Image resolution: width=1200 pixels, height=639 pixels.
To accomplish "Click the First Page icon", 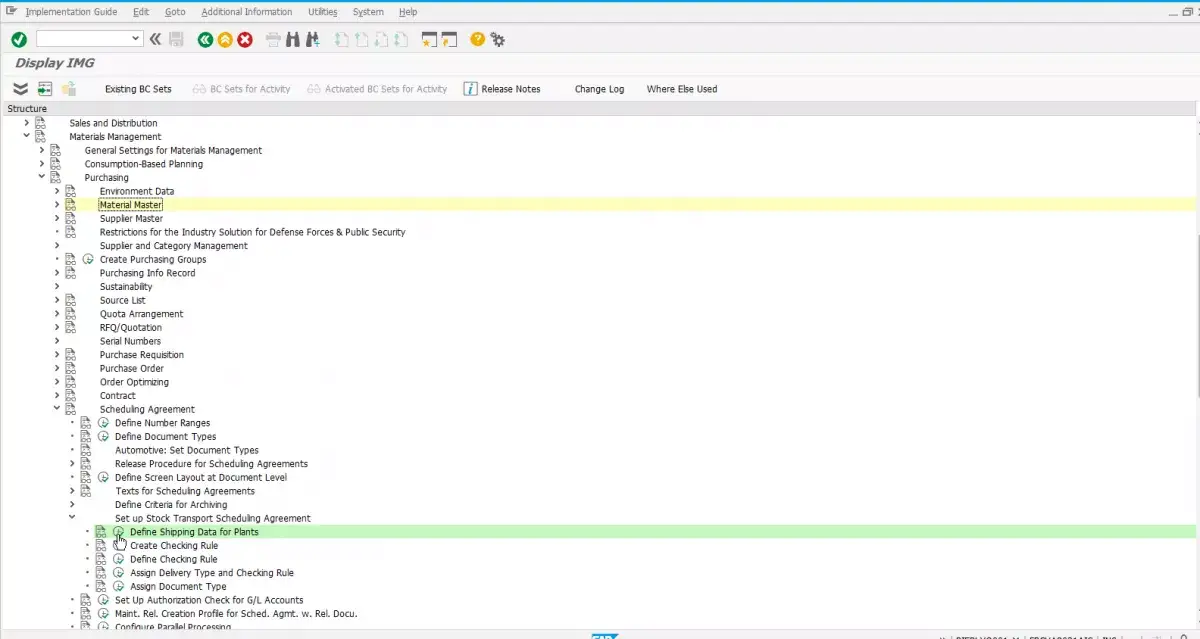I will pos(342,39).
